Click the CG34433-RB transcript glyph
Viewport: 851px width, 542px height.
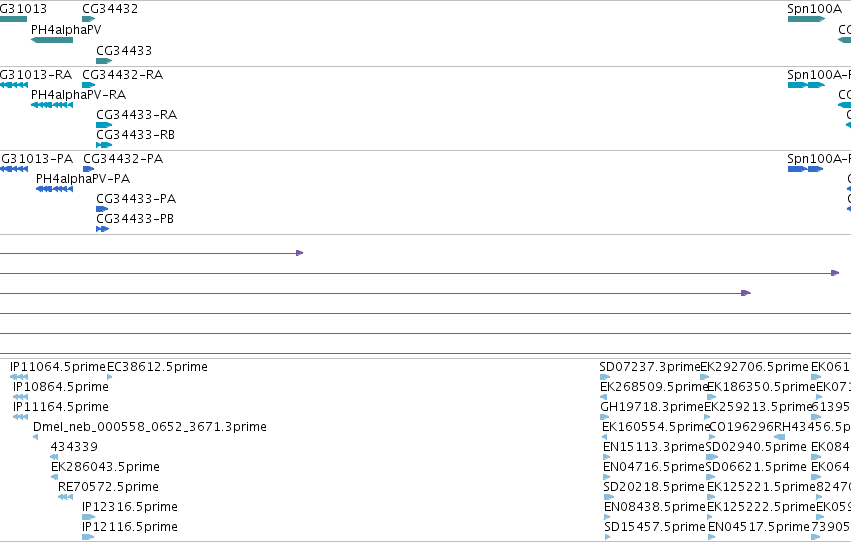point(104,145)
